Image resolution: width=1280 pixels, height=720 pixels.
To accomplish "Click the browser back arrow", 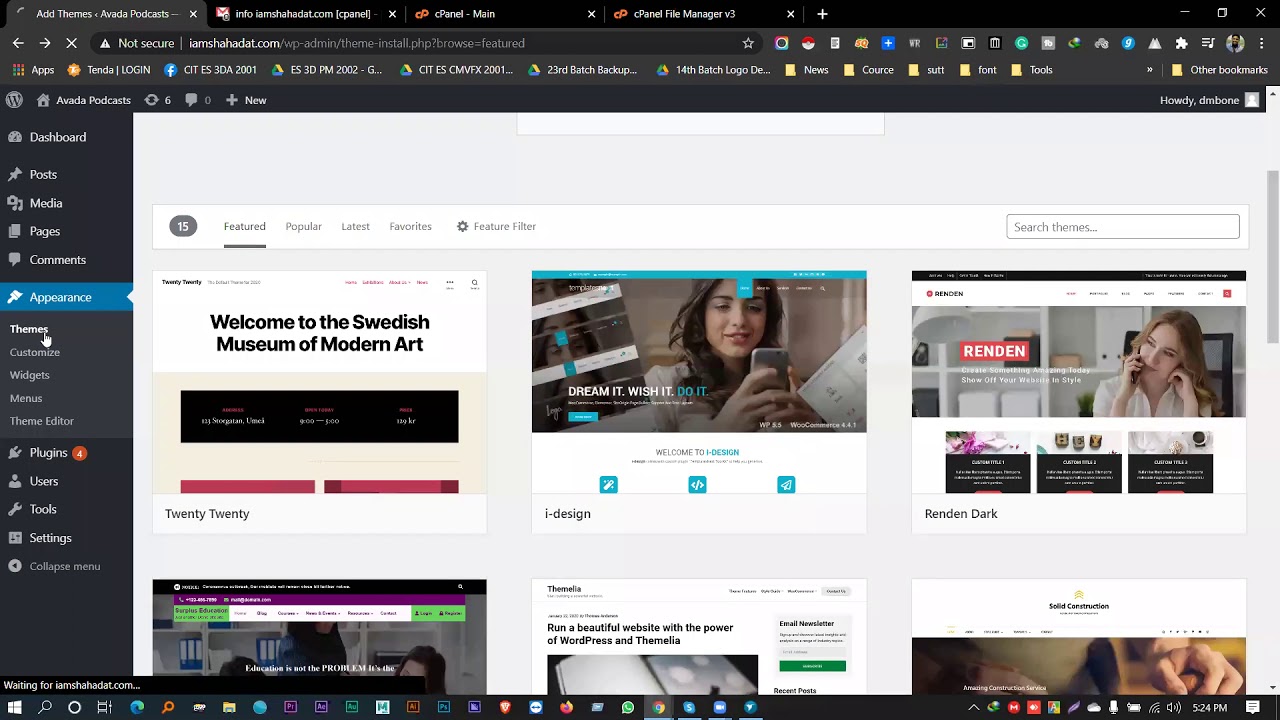I will tap(18, 43).
